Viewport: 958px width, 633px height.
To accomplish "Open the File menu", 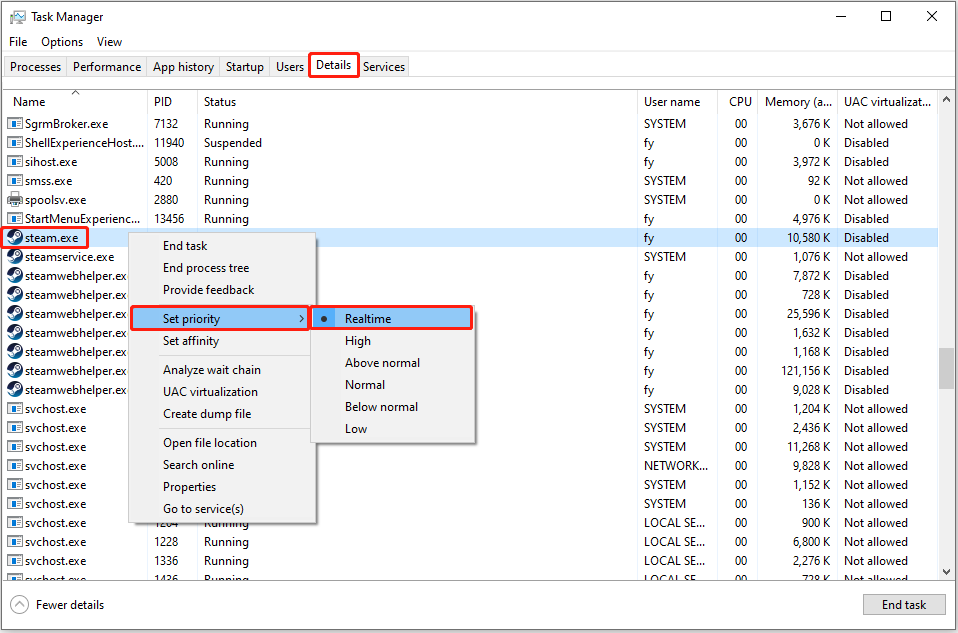I will [x=18, y=42].
